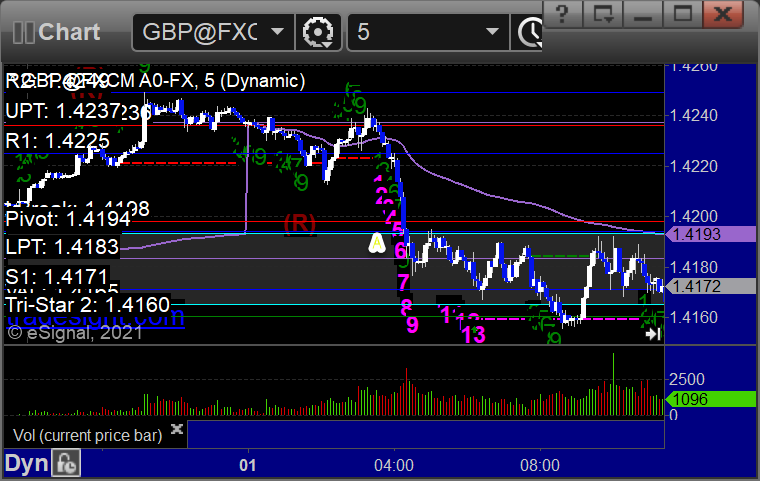Image resolution: width=760 pixels, height=481 pixels.
Task: Click the symbol input field GBP@FXC
Action: coord(200,32)
